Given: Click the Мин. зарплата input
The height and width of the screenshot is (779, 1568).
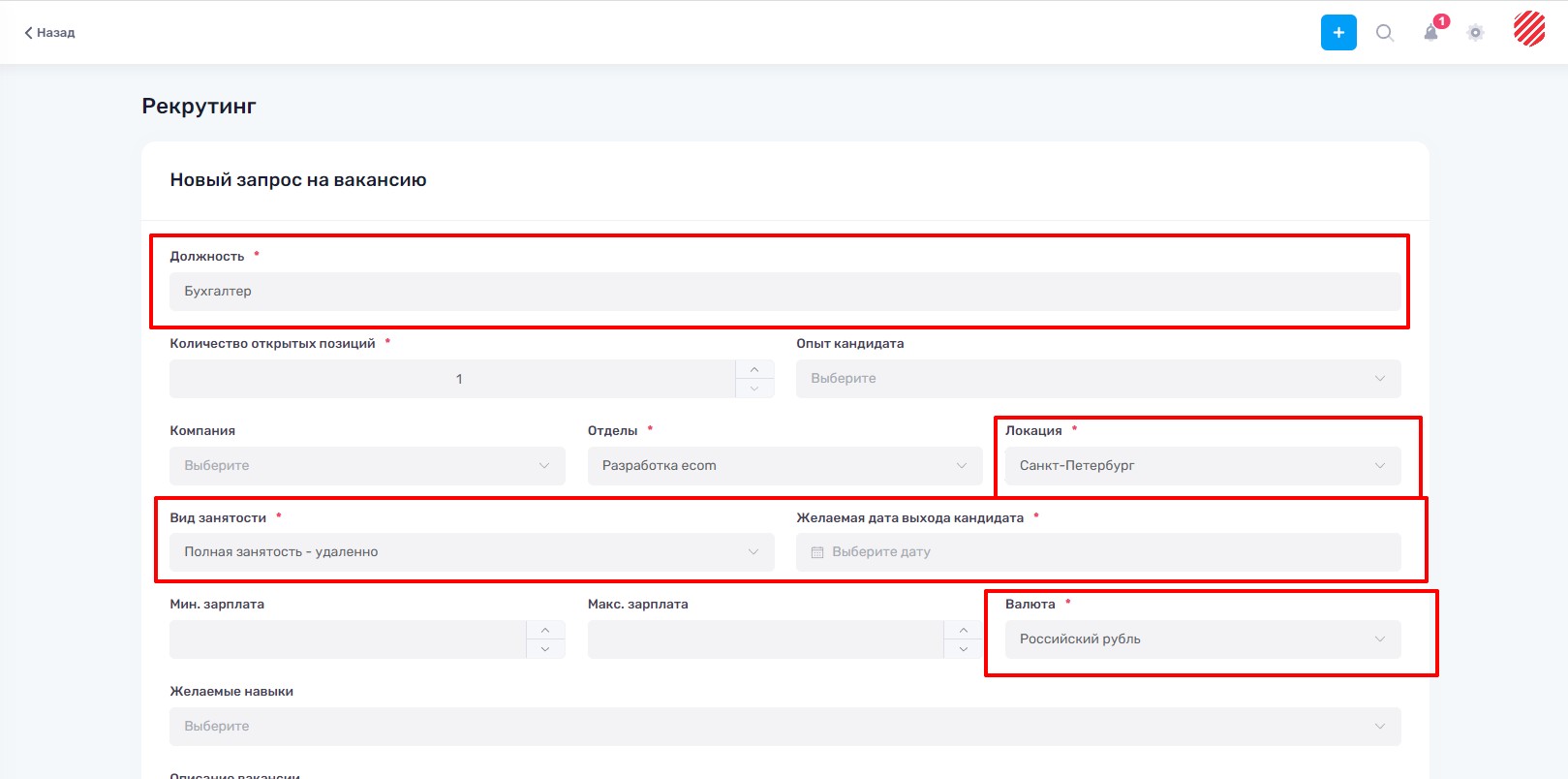Looking at the screenshot, I should [348, 639].
